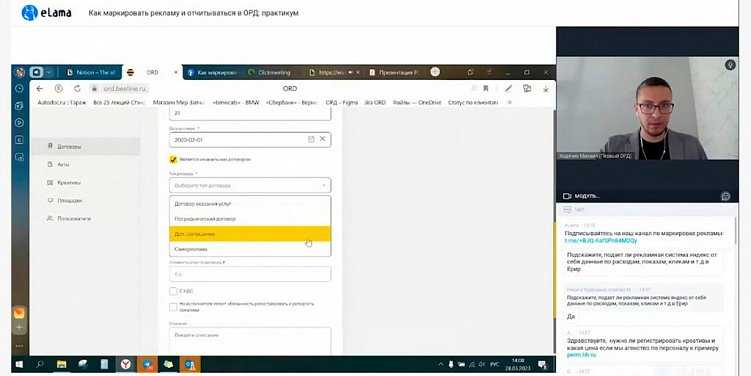The width and height of the screenshot is (751, 376).
Task: Click the address bar padlock icon
Action: (94, 89)
